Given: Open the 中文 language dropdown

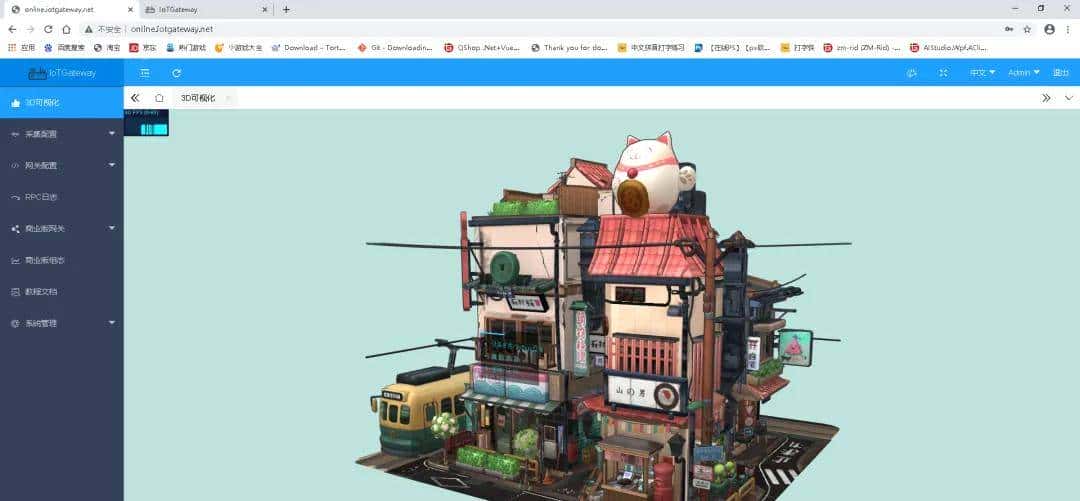Looking at the screenshot, I should [982, 72].
